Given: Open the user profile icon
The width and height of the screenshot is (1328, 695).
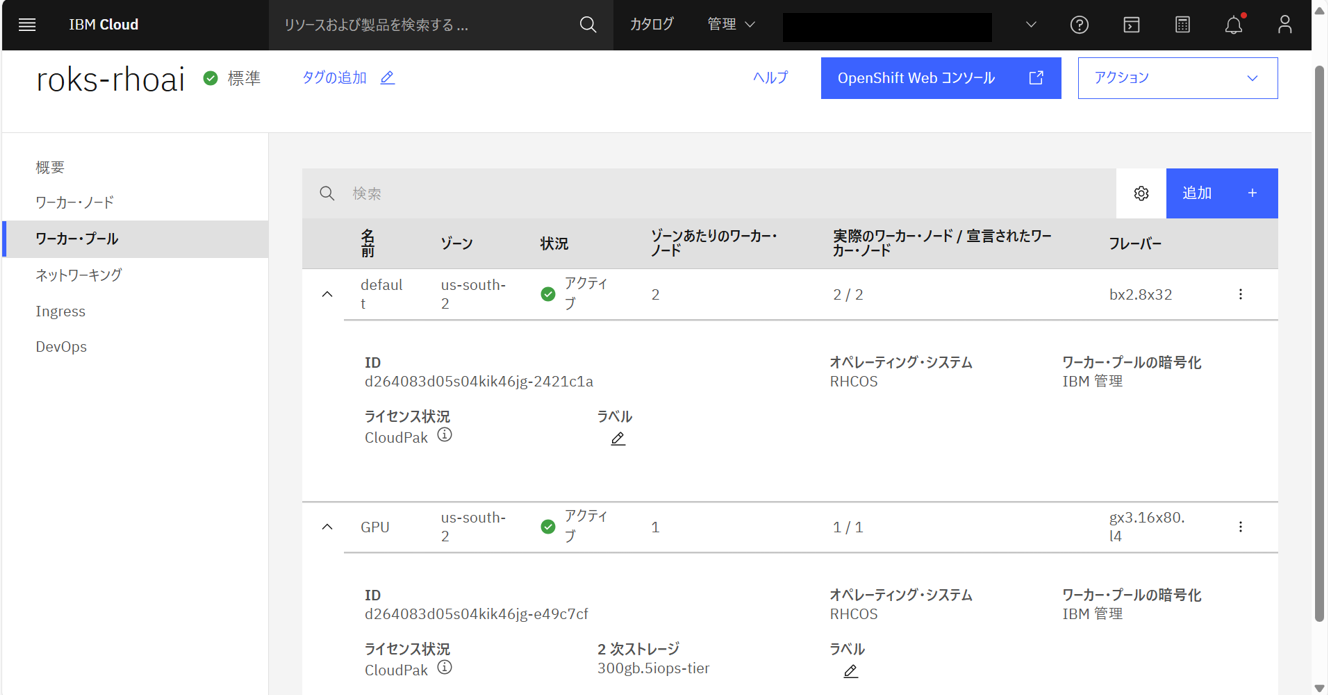Looking at the screenshot, I should [x=1285, y=25].
